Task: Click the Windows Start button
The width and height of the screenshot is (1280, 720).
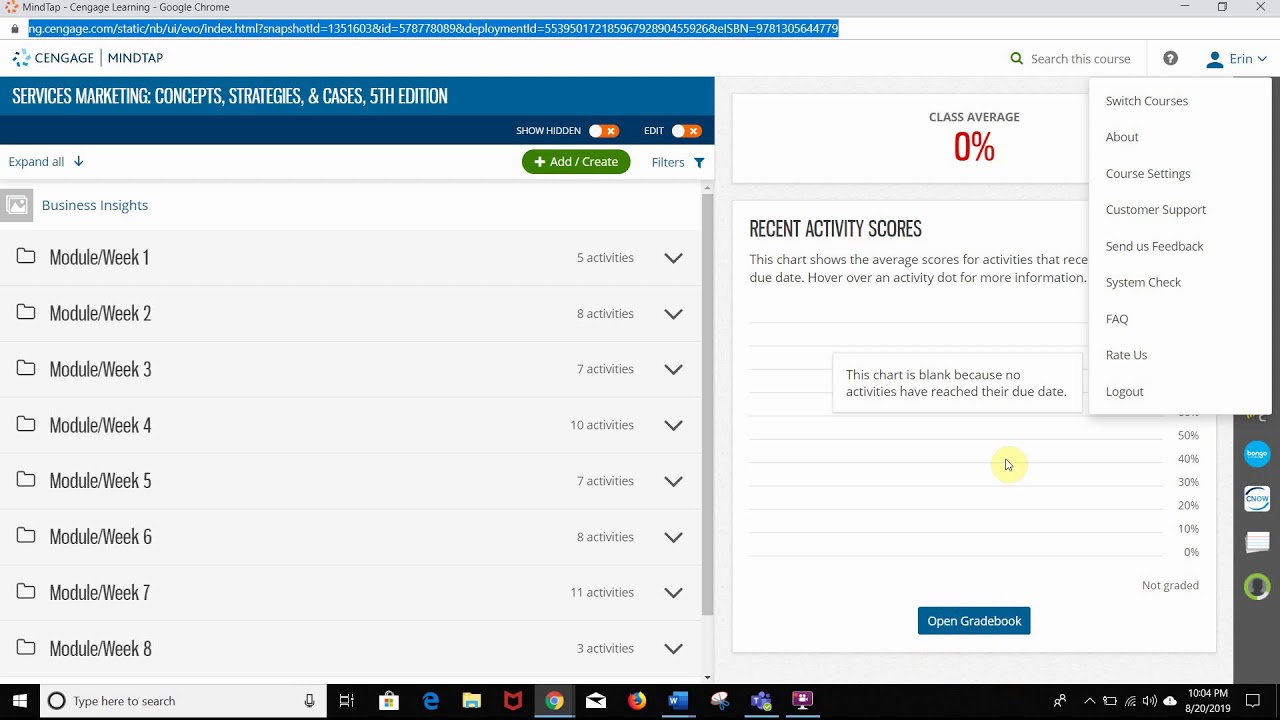Action: [20, 701]
